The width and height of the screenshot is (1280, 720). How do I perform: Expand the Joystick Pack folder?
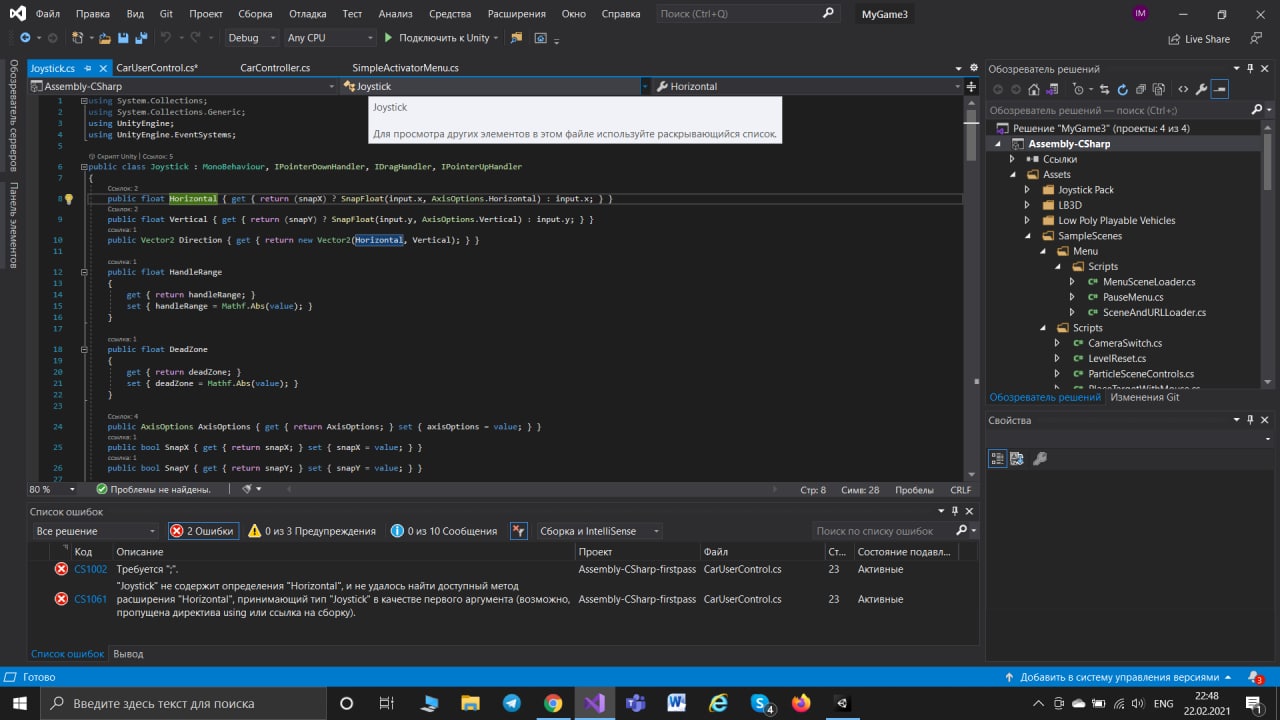(1027, 190)
